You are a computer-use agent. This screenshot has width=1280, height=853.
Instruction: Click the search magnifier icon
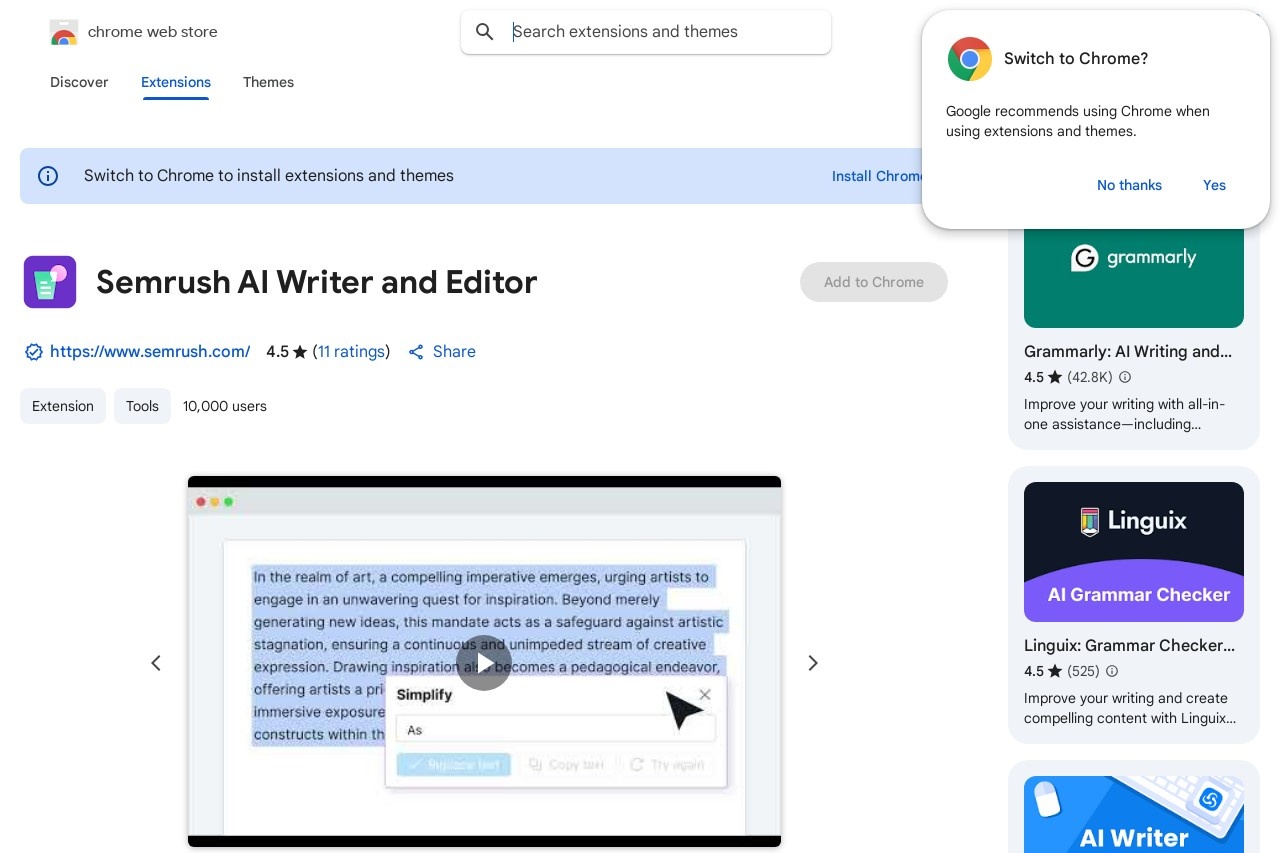(x=485, y=32)
